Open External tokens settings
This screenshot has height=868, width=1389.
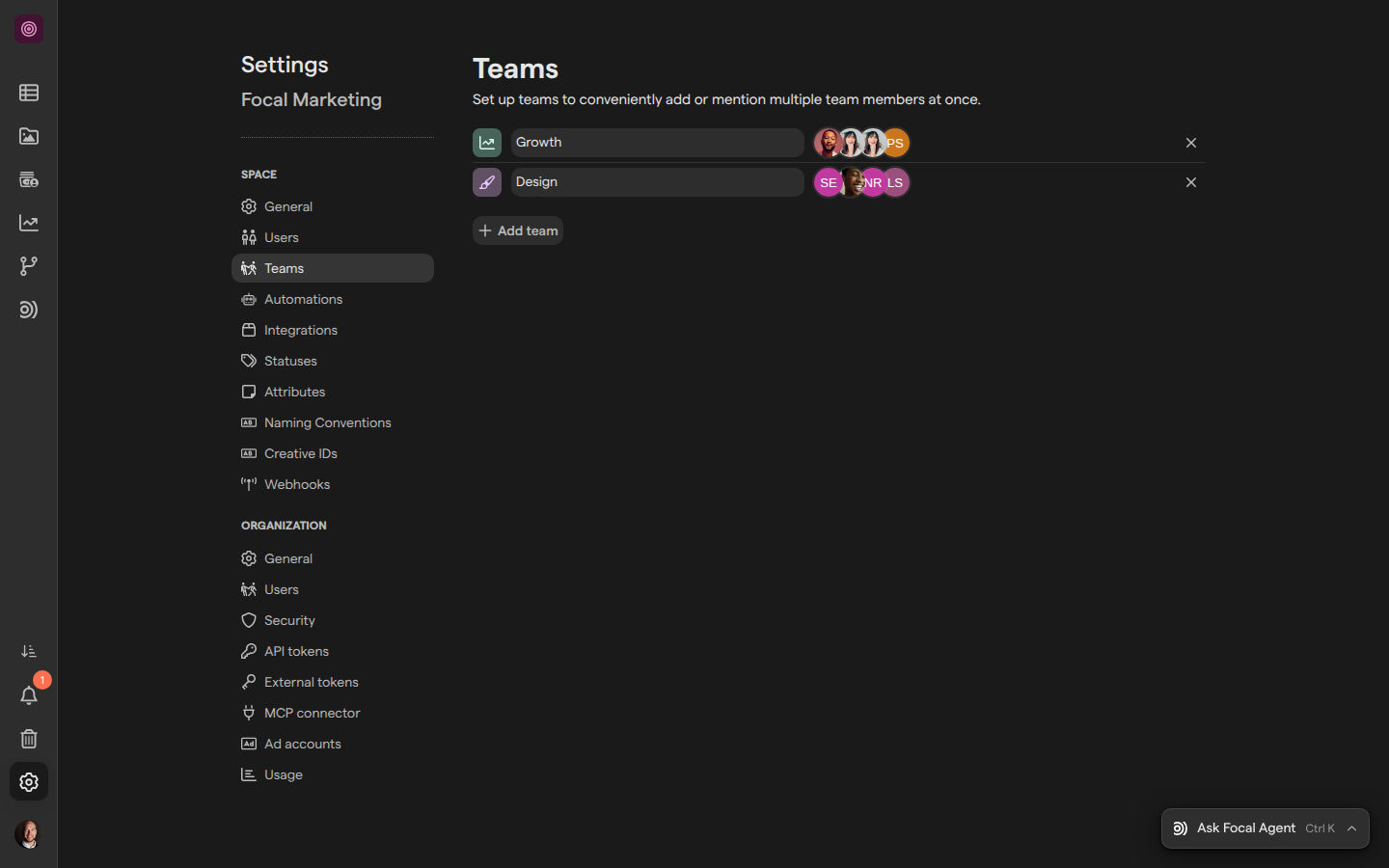coord(333,682)
